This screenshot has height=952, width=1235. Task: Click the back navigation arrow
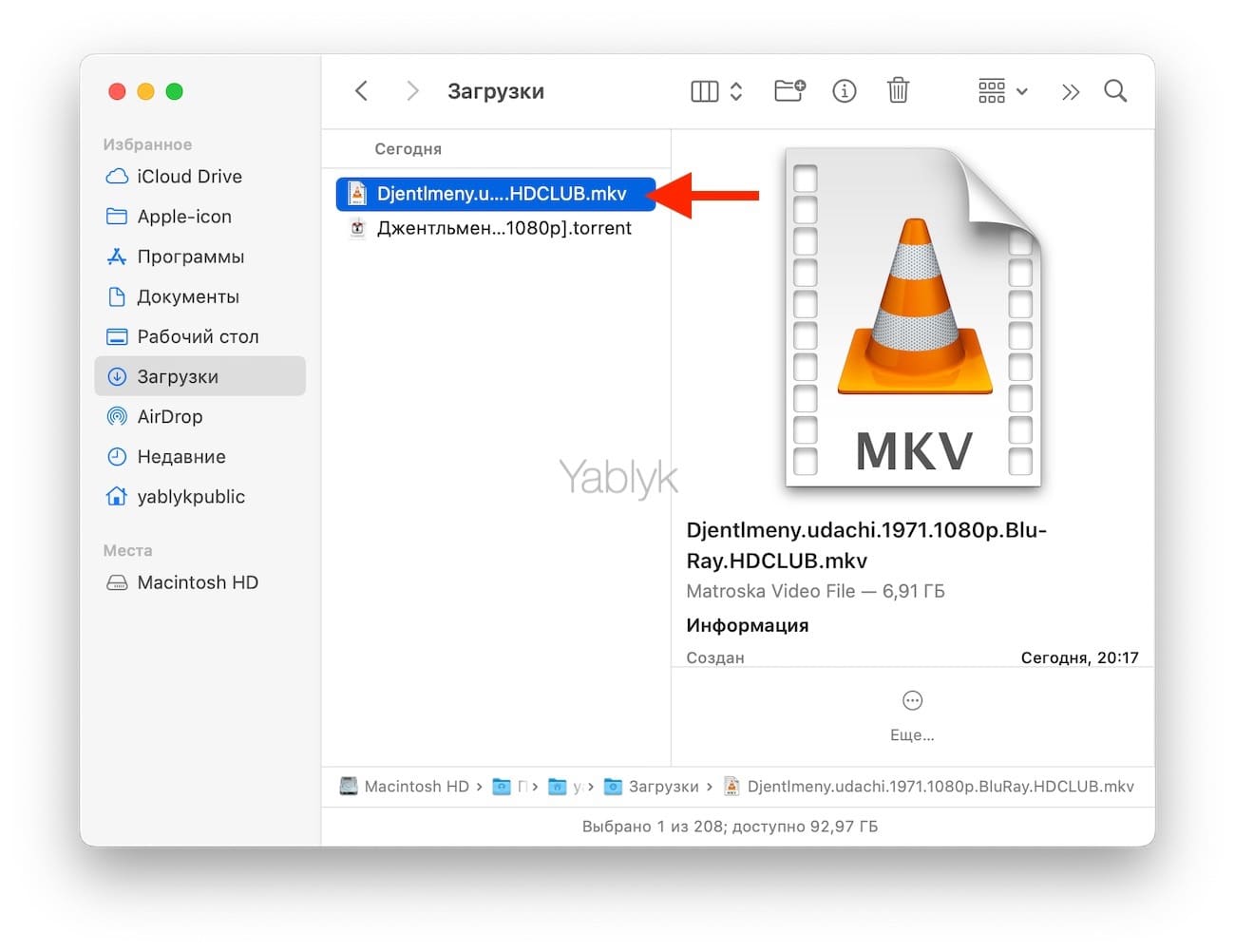point(361,91)
